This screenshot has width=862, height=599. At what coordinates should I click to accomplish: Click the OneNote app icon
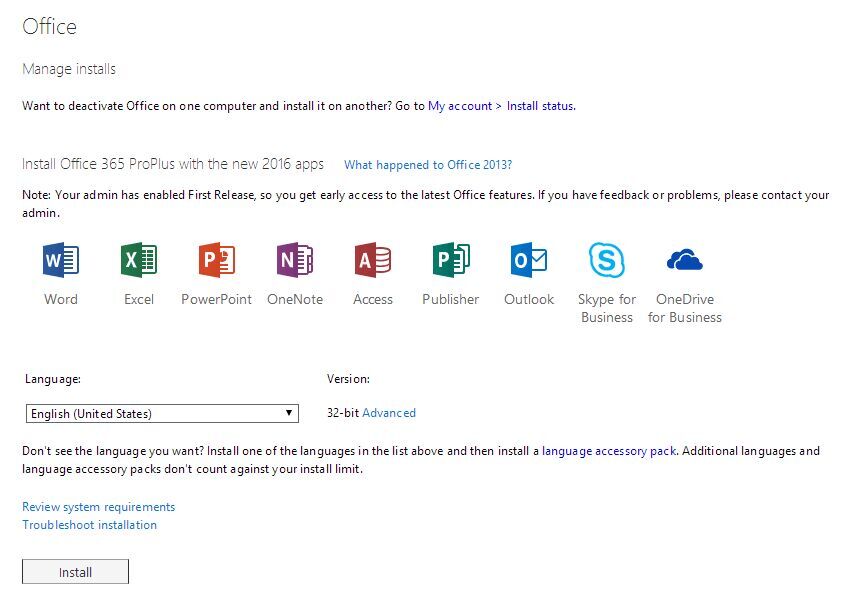(x=295, y=260)
